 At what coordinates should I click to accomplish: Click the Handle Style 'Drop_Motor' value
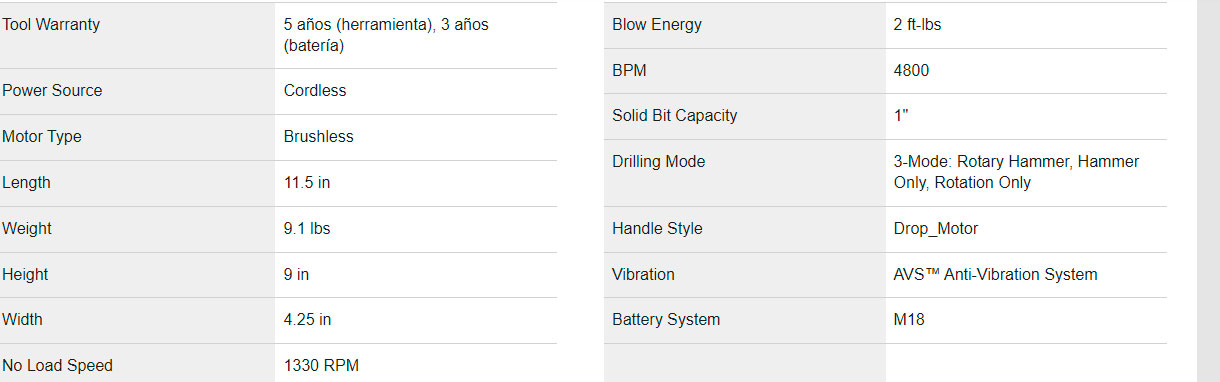coord(936,228)
